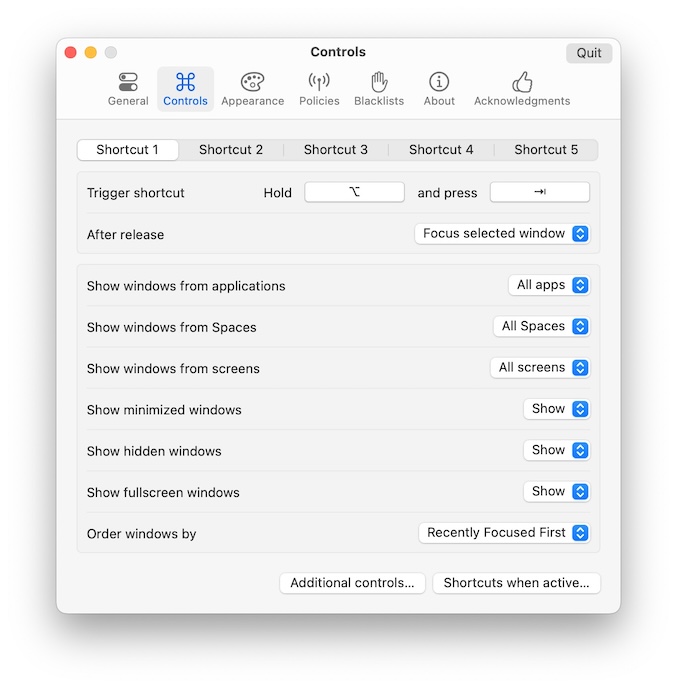Expand the After release dropdown
This screenshot has height=688, width=677.
502,234
